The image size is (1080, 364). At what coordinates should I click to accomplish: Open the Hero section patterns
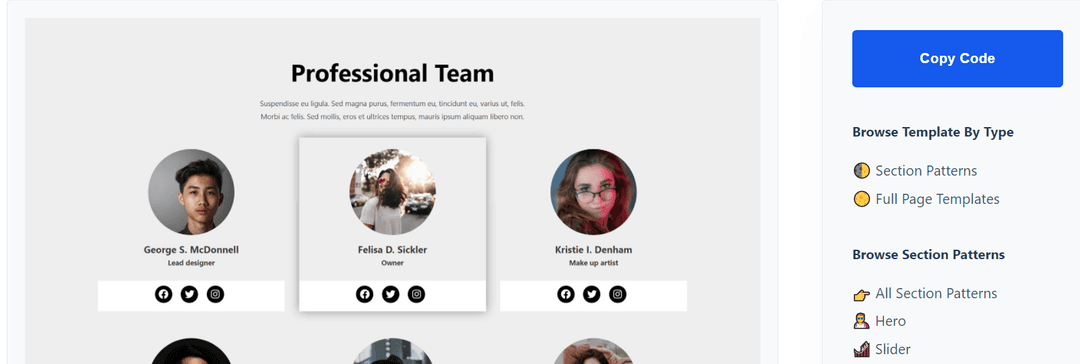880,321
